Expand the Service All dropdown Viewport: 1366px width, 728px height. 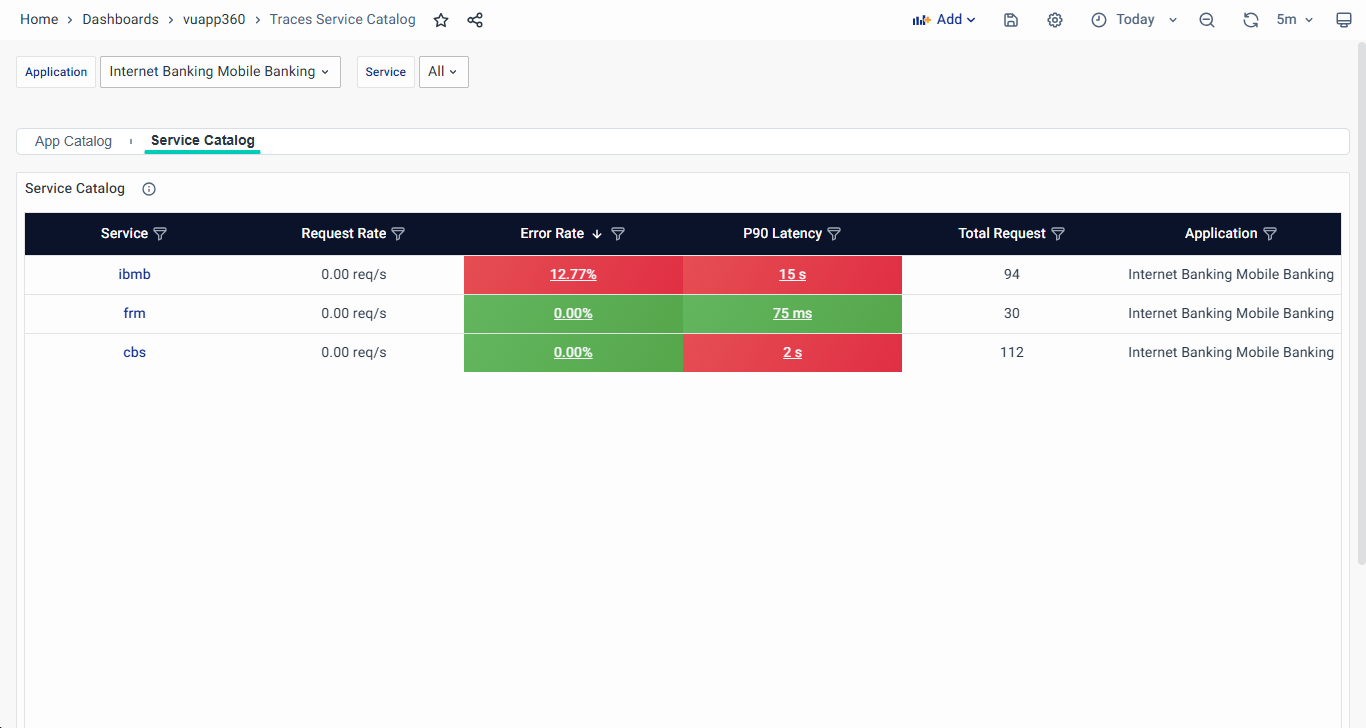pyautogui.click(x=443, y=72)
